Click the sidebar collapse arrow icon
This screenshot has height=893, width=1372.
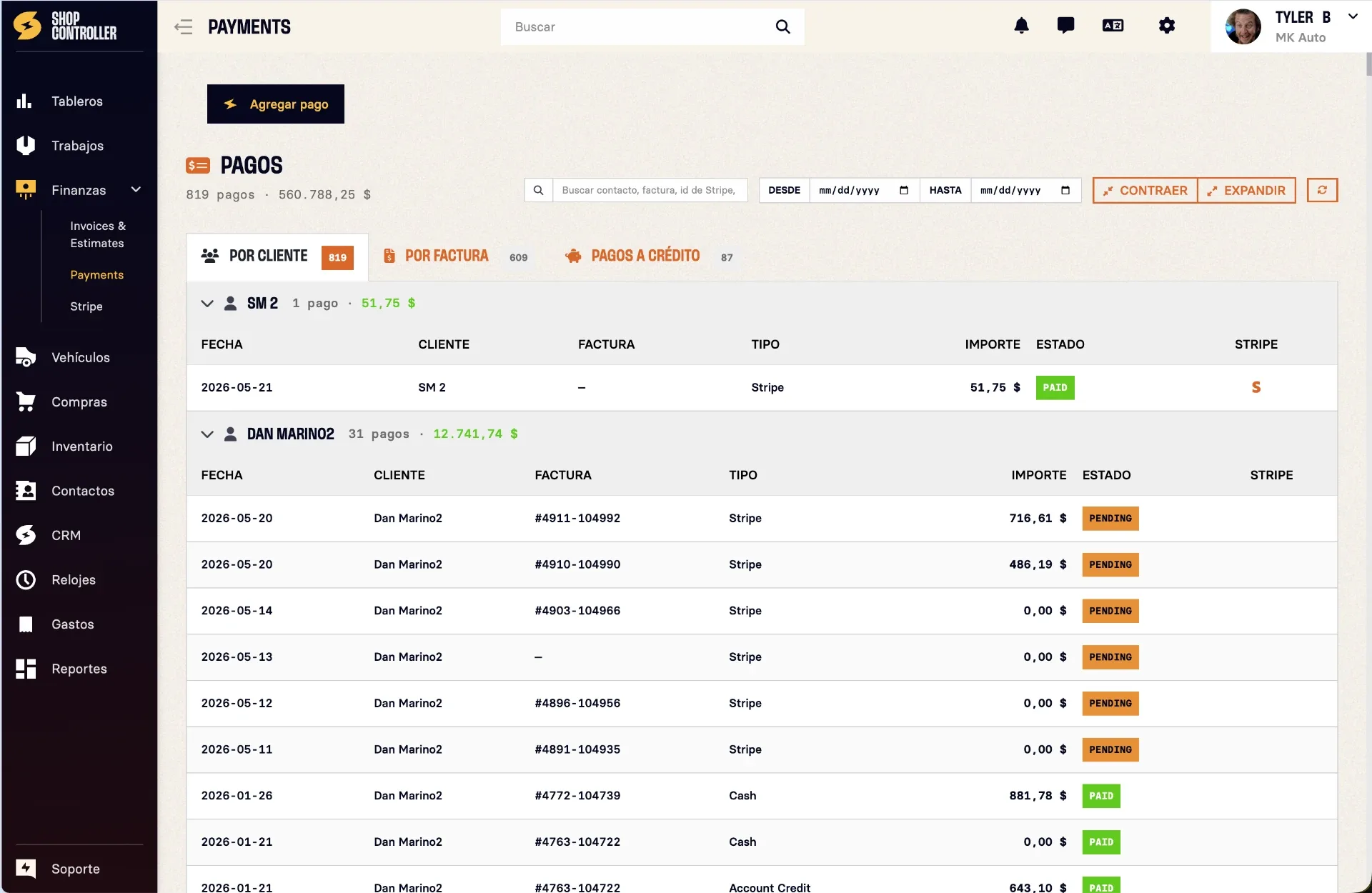(184, 27)
